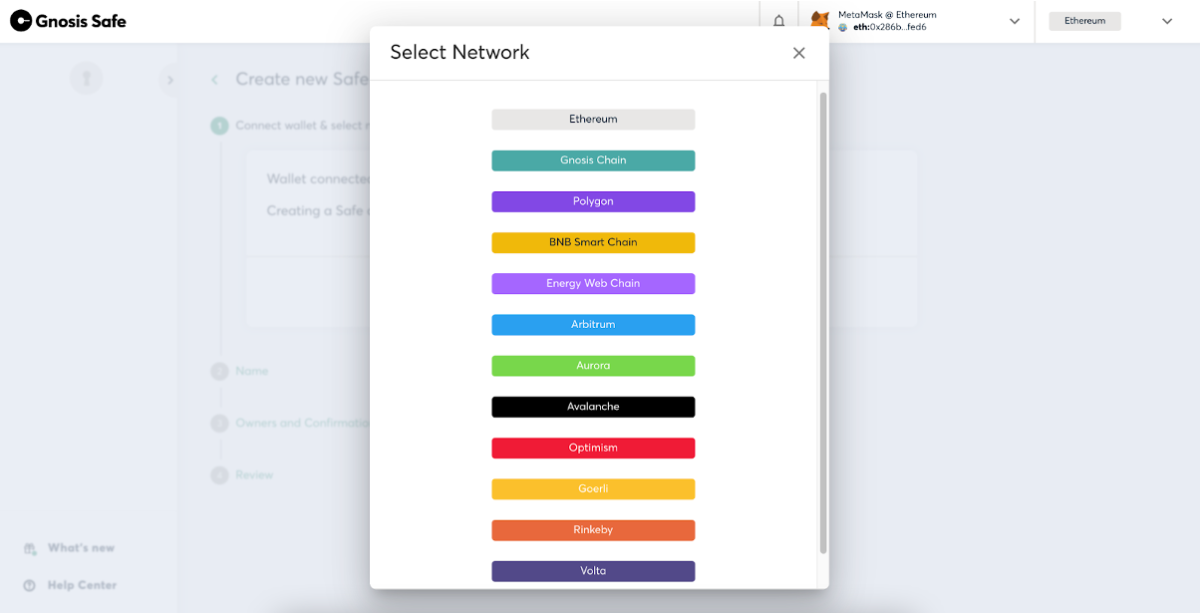Click the wallet address eth:0x286b...fed6
The height and width of the screenshot is (614, 1200).
point(889,27)
